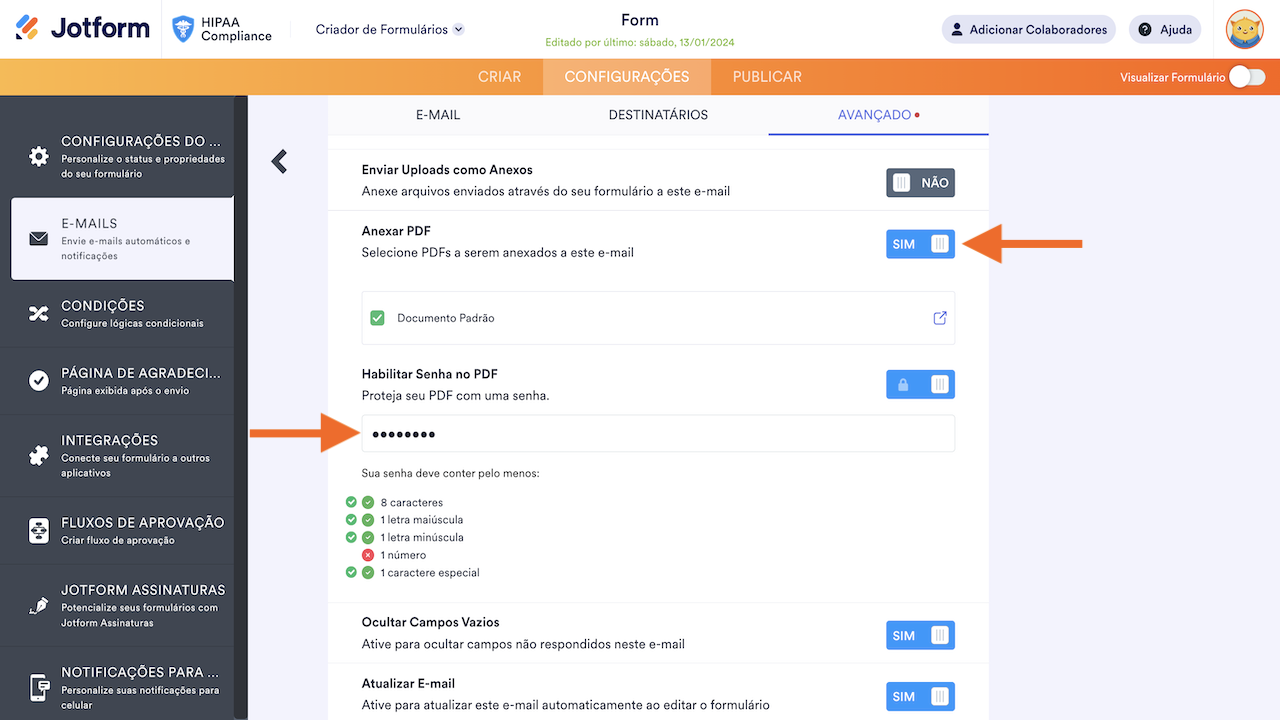Click the back arrow chevron
1280x720 pixels.
pos(279,161)
